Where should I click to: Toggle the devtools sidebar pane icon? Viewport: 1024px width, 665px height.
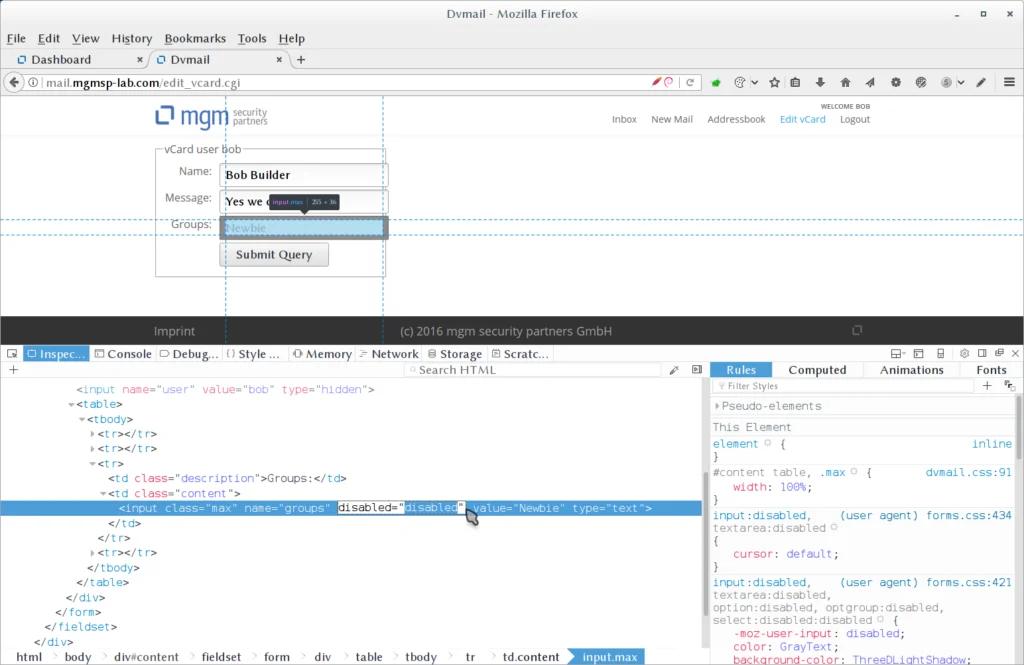[x=697, y=370]
